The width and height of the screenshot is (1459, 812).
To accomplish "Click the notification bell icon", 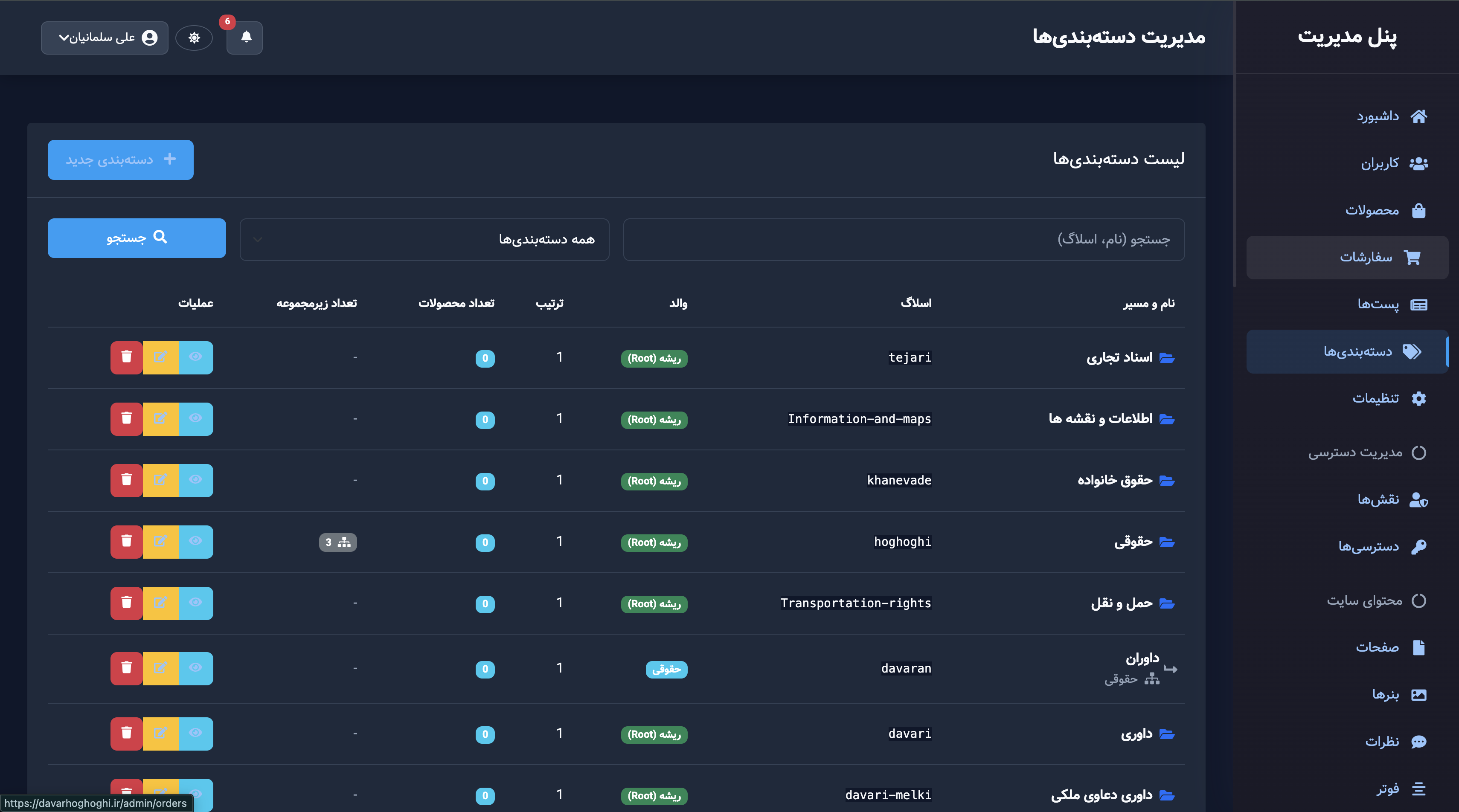I will 245,38.
